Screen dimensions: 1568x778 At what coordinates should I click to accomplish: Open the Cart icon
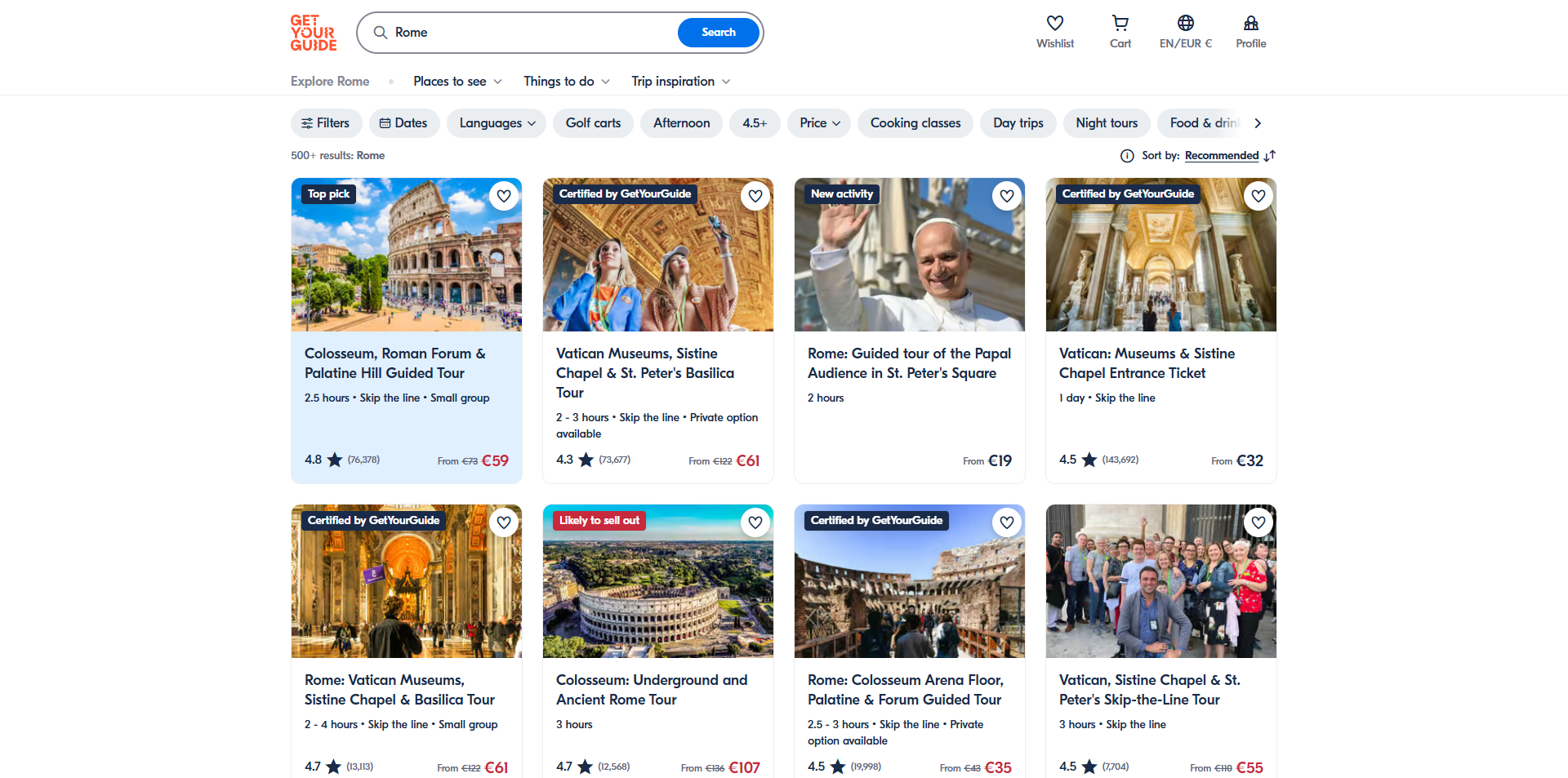1120,23
